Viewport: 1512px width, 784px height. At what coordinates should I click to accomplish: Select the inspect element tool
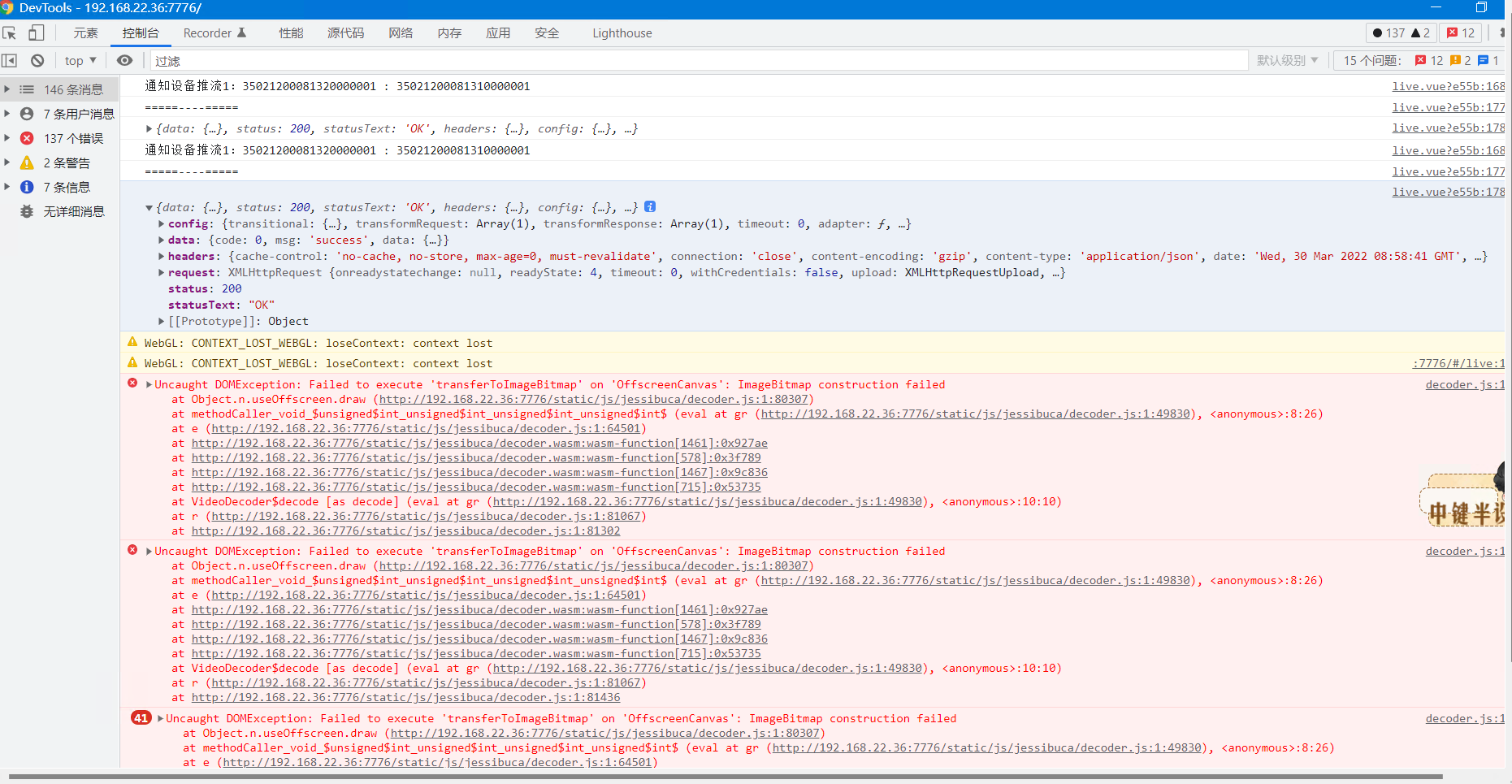click(9, 32)
